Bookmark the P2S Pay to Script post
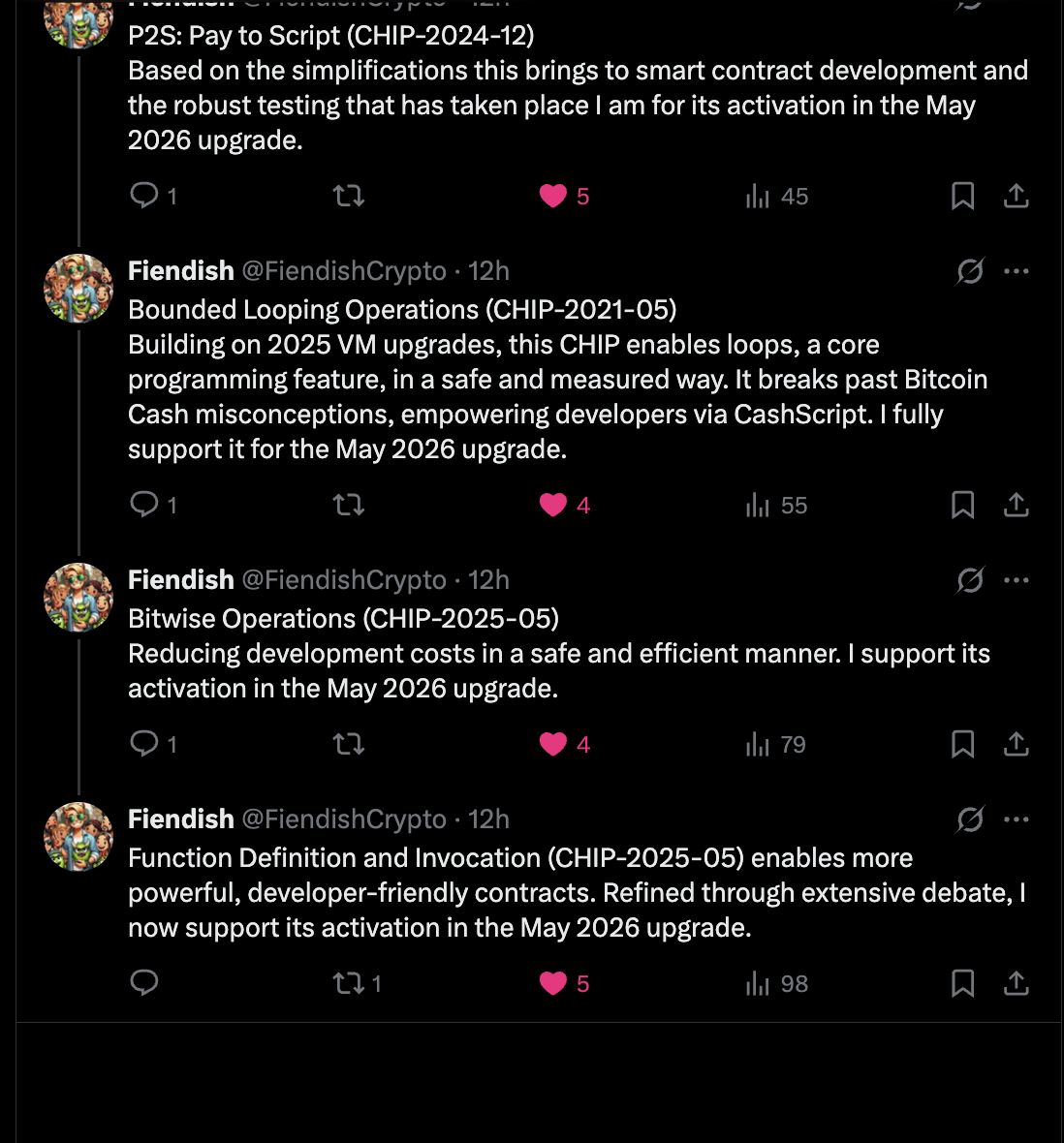Screen dimensions: 1064x1143 (x=962, y=196)
